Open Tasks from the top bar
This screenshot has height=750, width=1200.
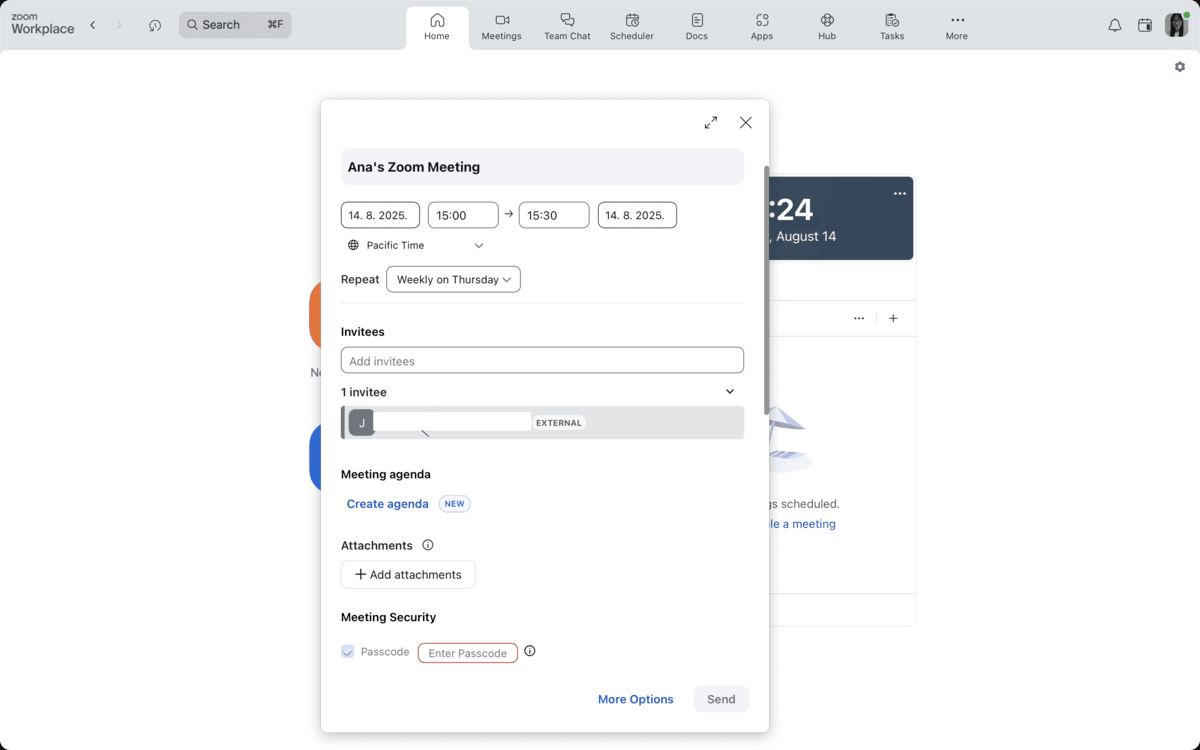891,25
